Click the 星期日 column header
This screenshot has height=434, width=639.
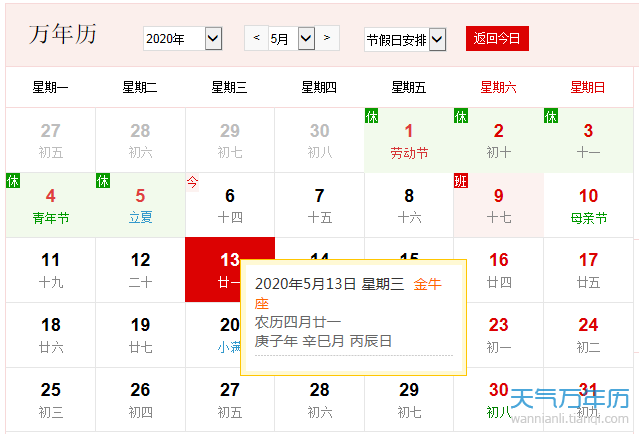[x=588, y=87]
